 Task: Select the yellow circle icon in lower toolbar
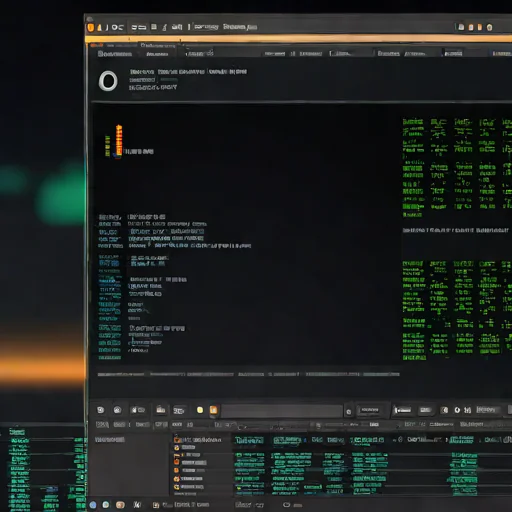[x=200, y=410]
